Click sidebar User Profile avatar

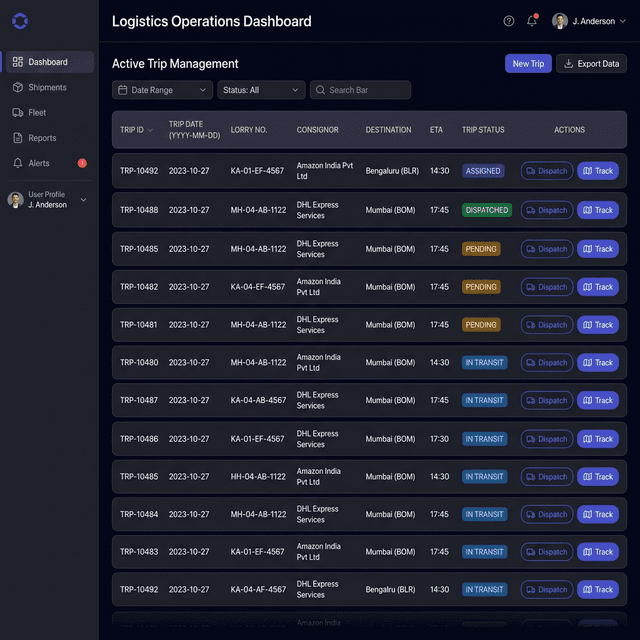coord(16,200)
